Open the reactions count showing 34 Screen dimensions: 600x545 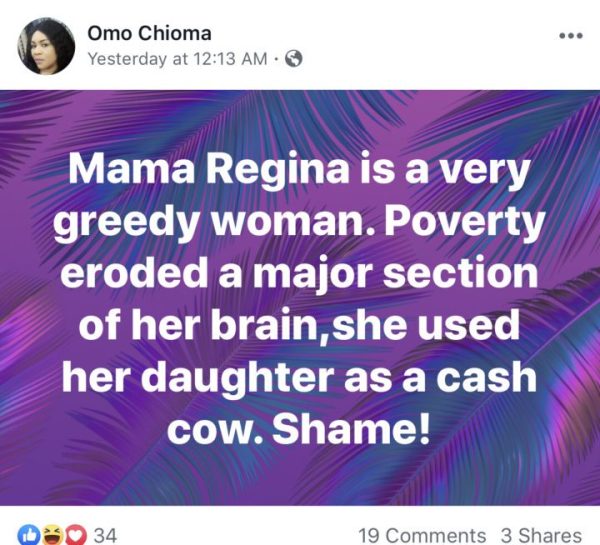point(105,536)
